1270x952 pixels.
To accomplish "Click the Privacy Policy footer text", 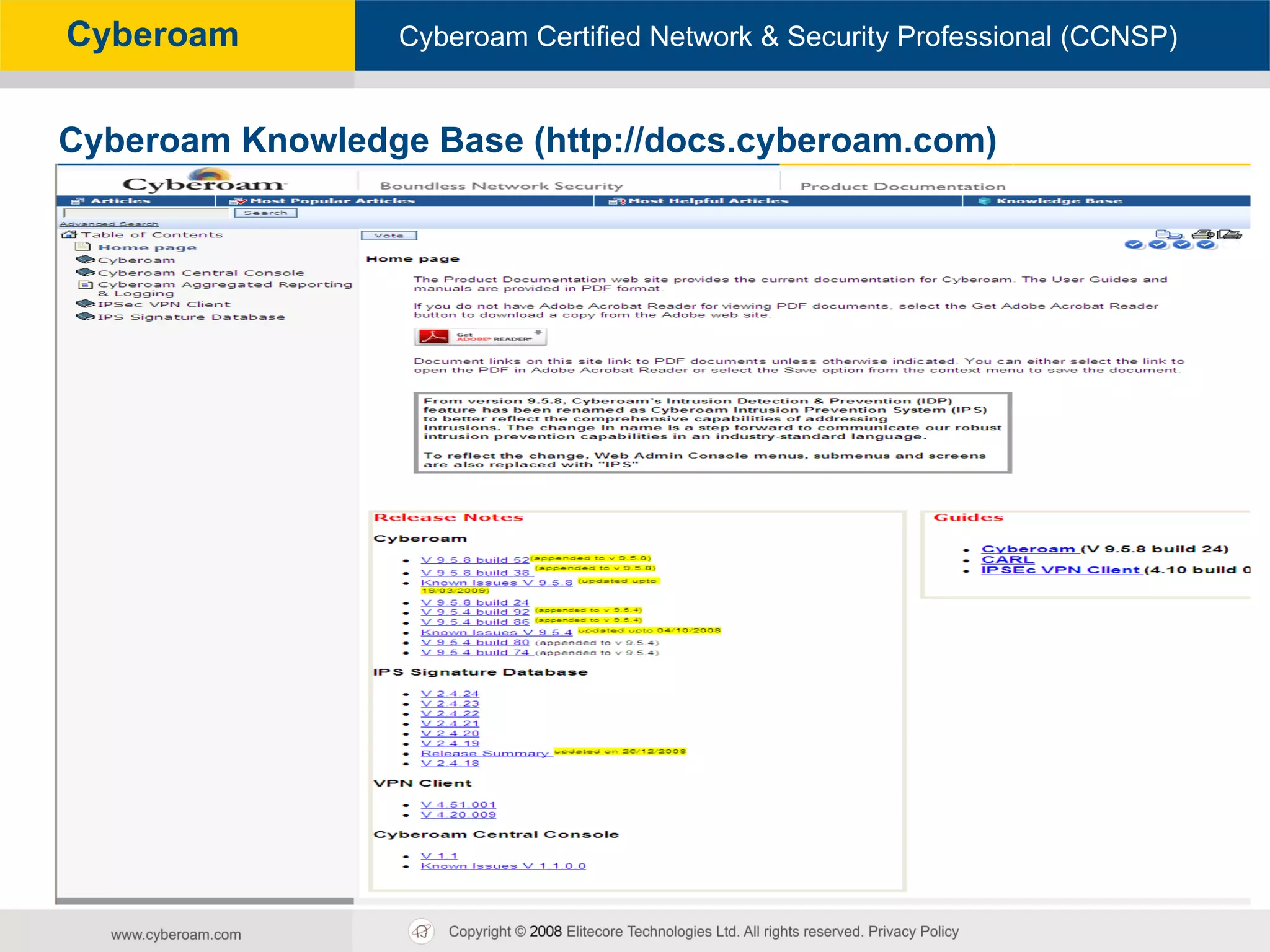I will [x=913, y=932].
